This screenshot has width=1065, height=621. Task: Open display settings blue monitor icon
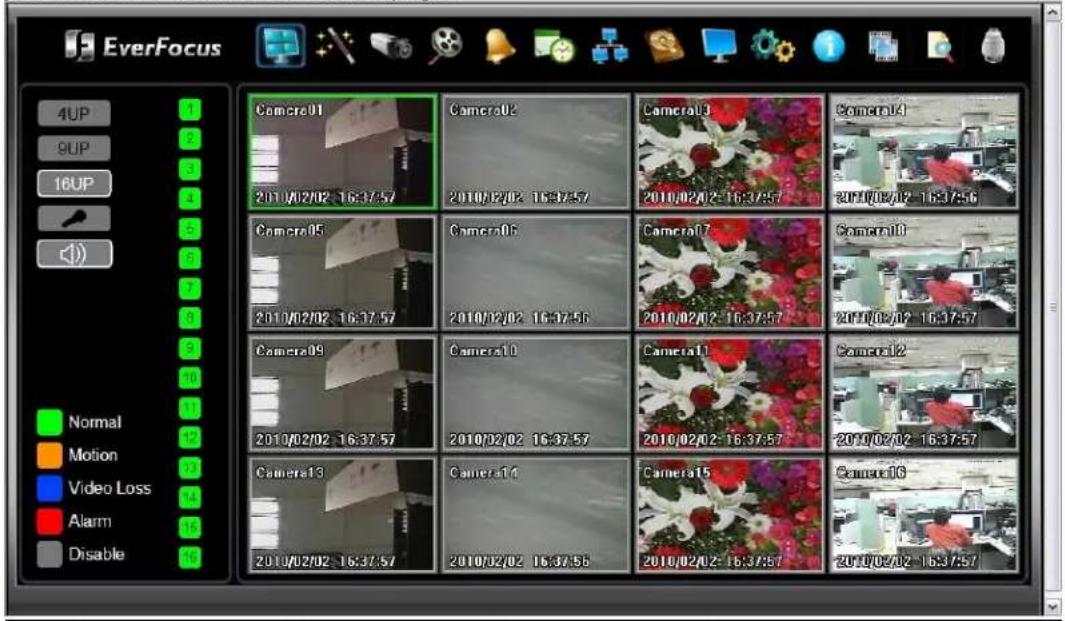click(x=719, y=46)
